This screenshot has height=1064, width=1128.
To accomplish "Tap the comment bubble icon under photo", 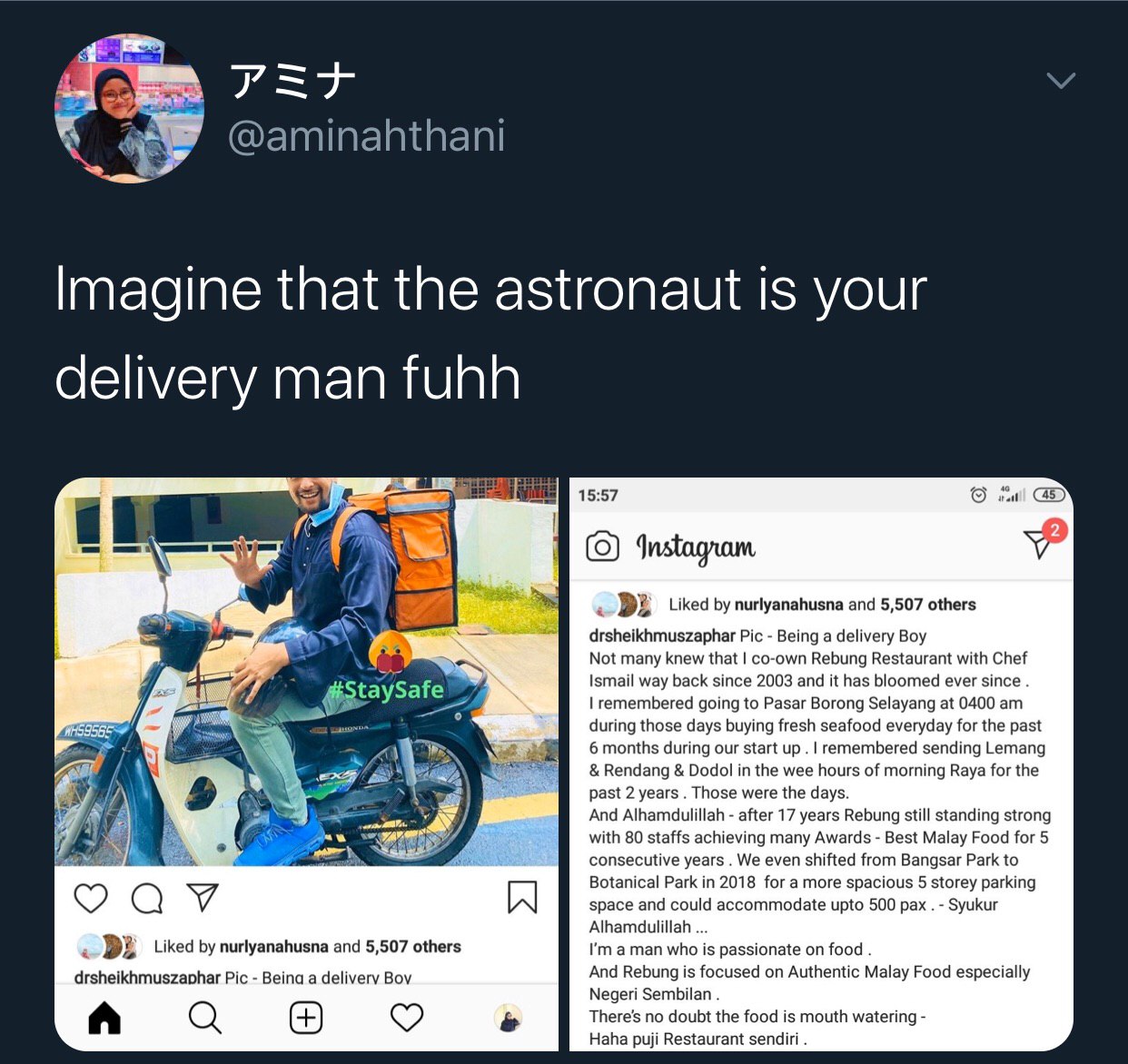I will [147, 898].
